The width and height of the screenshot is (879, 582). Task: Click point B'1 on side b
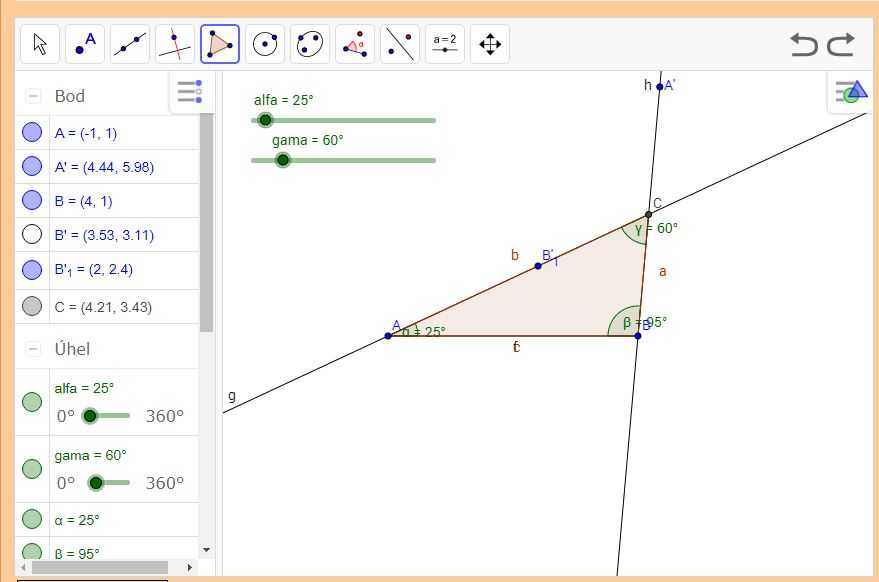[538, 266]
